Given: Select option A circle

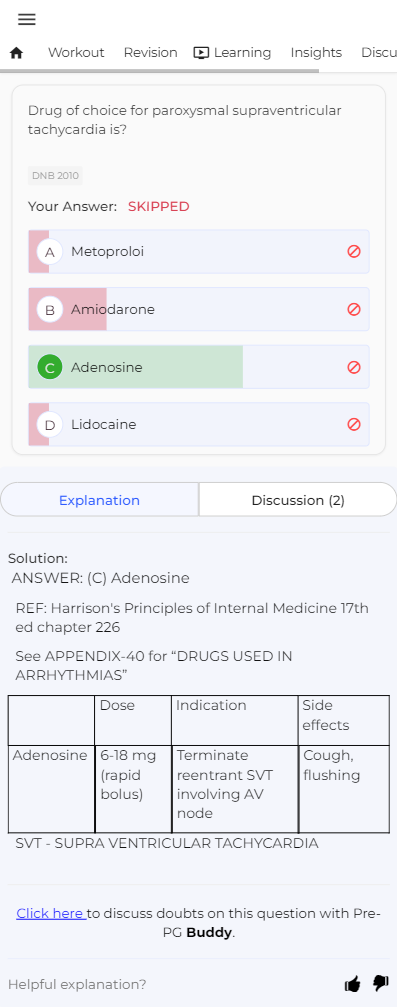Looking at the screenshot, I should click(x=49, y=252).
